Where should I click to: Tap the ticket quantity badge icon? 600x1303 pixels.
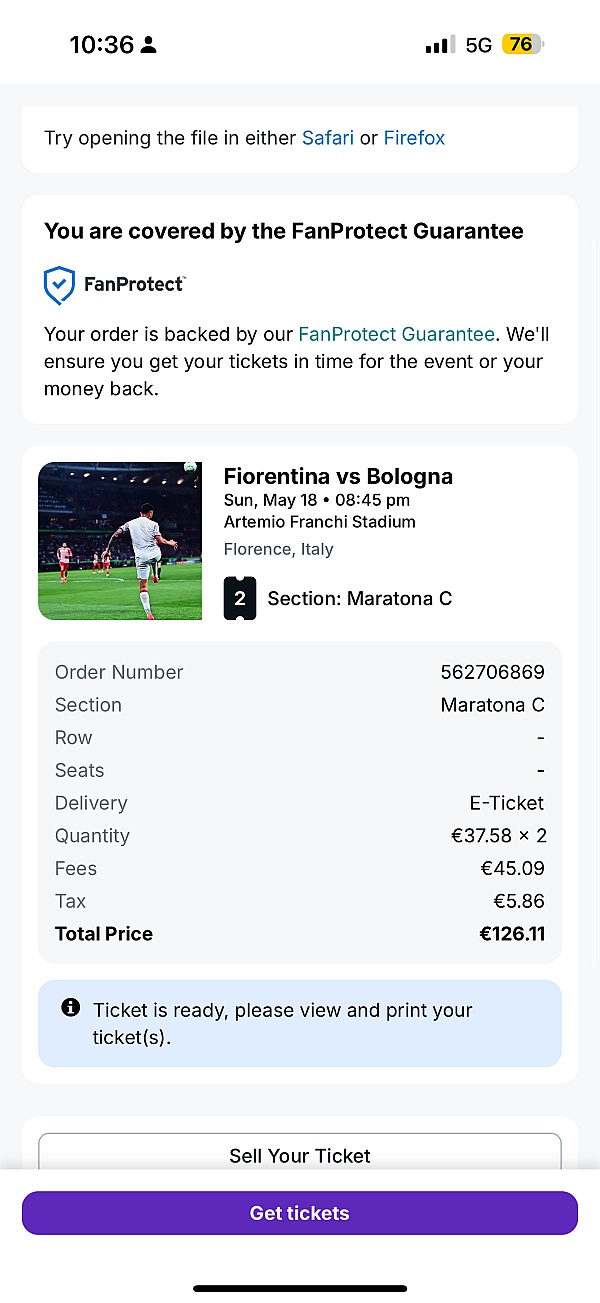(x=240, y=598)
